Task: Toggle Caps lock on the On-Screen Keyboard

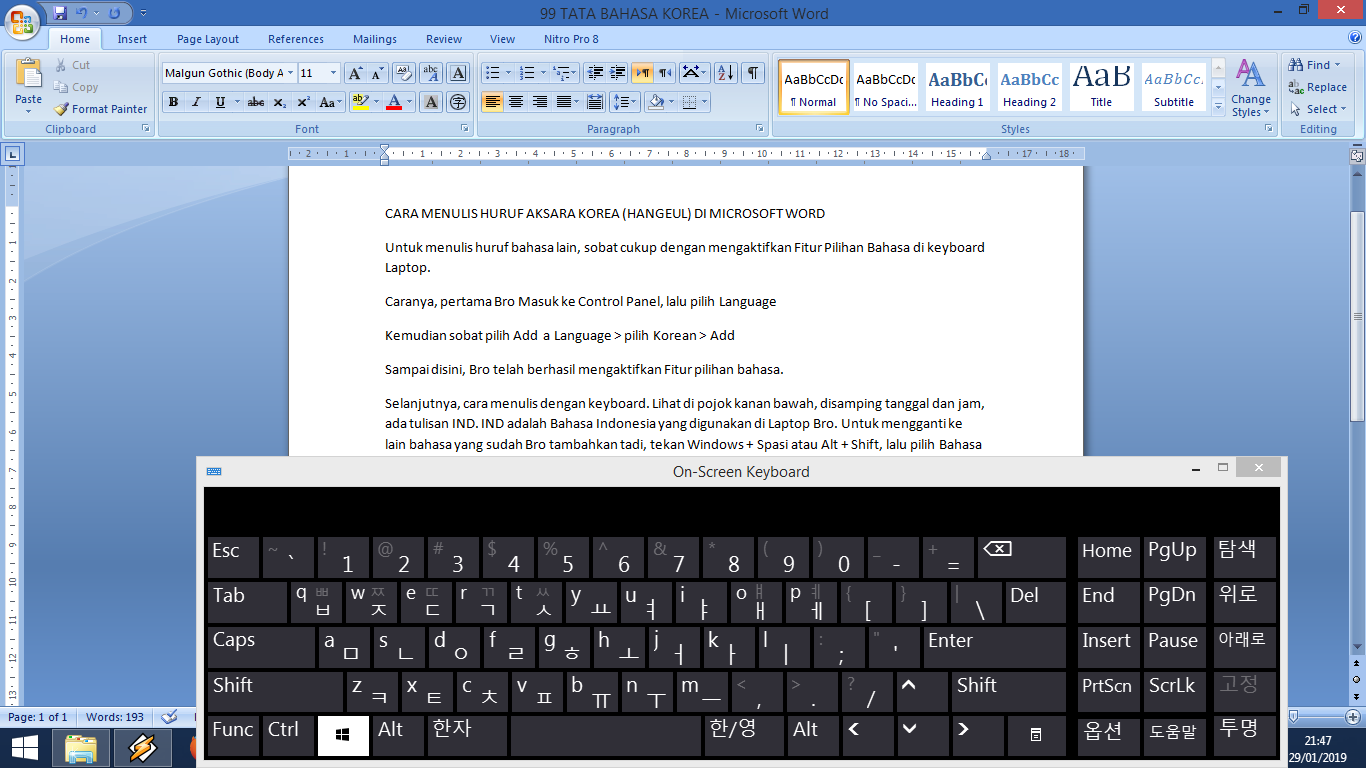Action: click(261, 647)
